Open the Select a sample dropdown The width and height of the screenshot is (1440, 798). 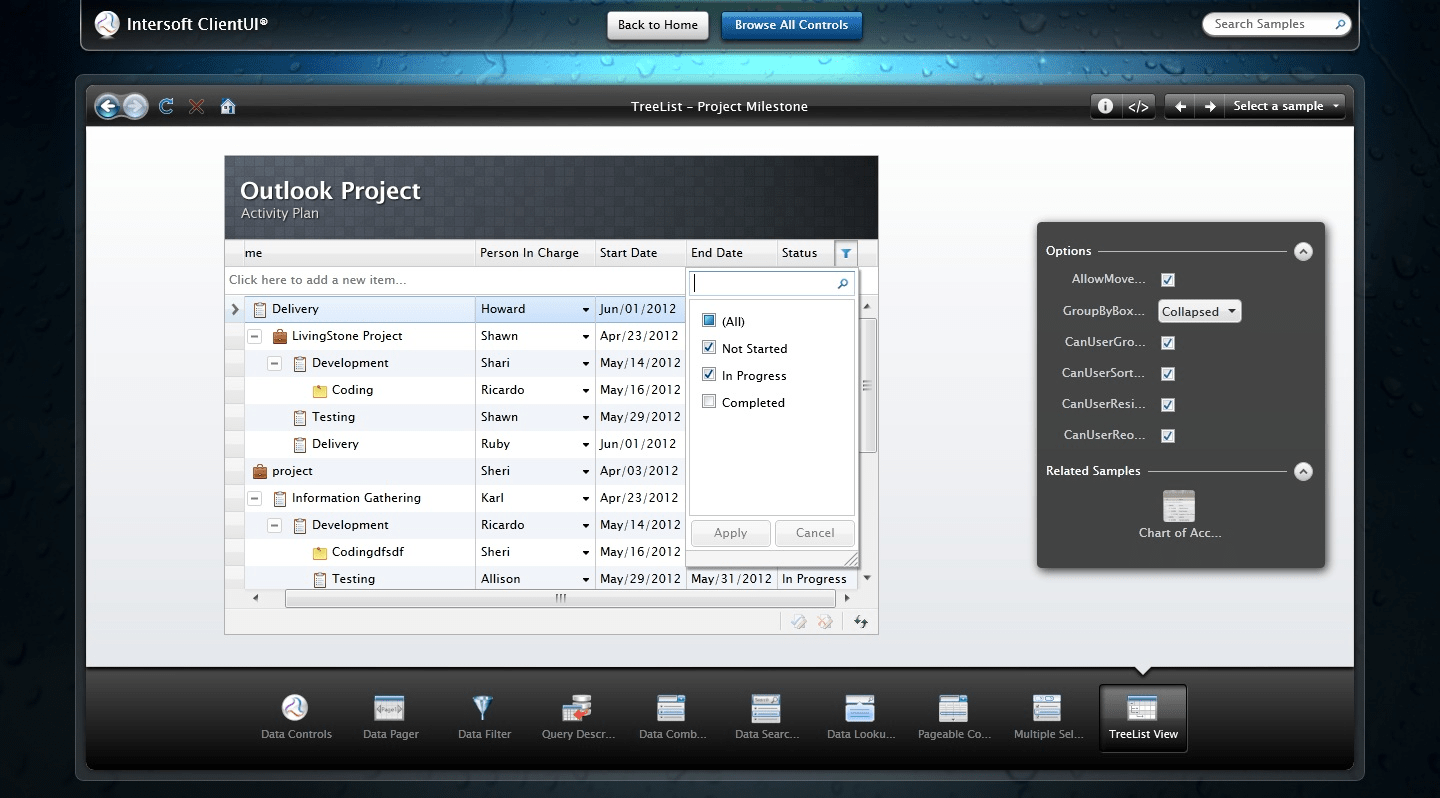(1286, 106)
